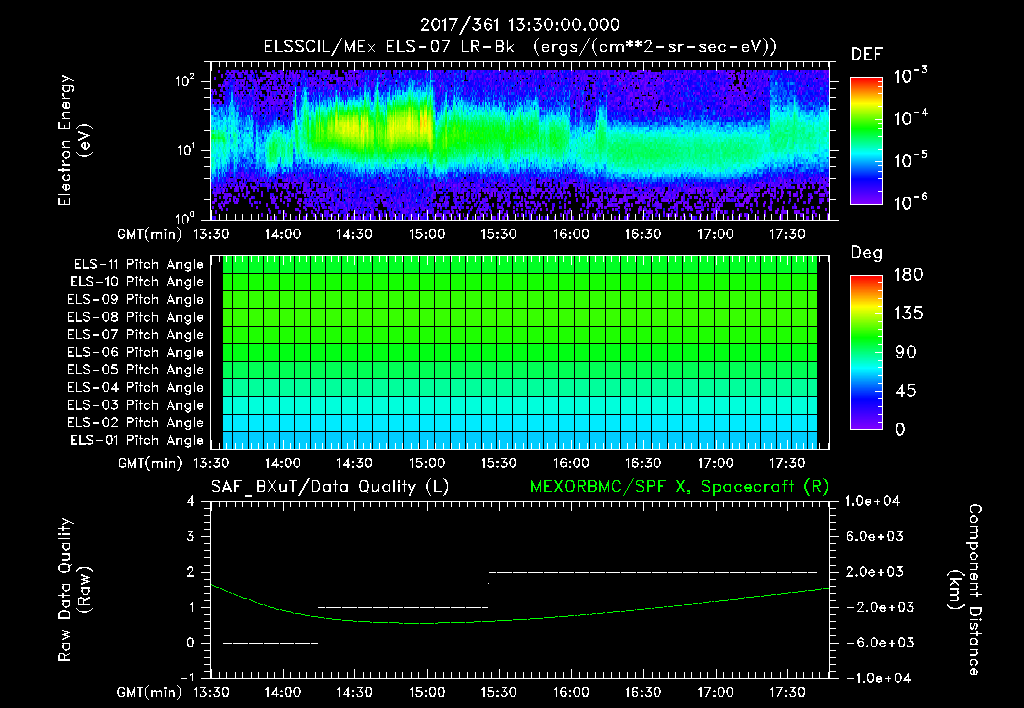The height and width of the screenshot is (708, 1024).
Task: Click the ELS-01 Pitch Angle row label
Action: (x=137, y=441)
